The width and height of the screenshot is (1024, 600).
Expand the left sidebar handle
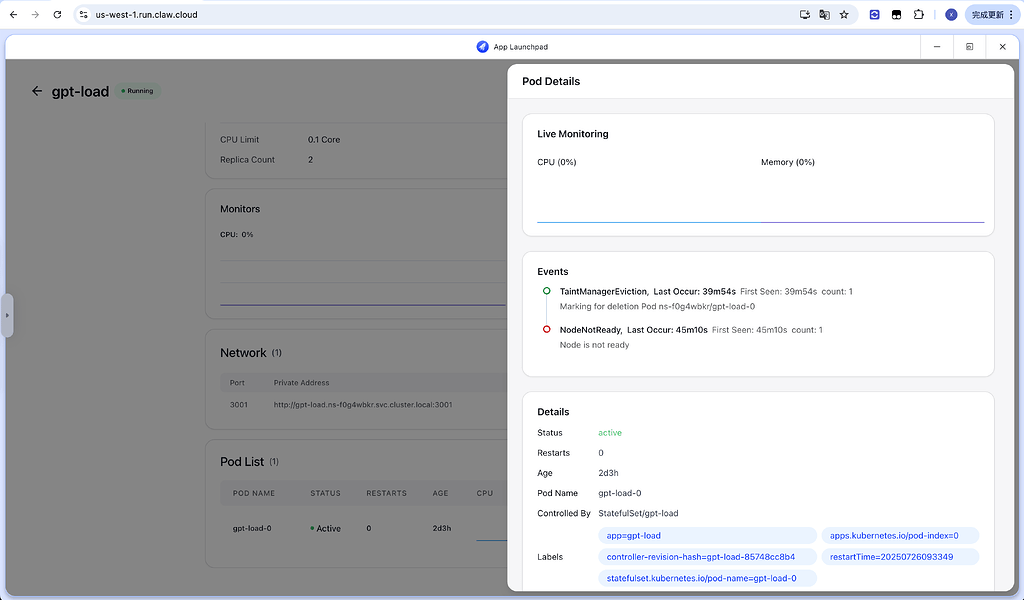tap(7, 315)
